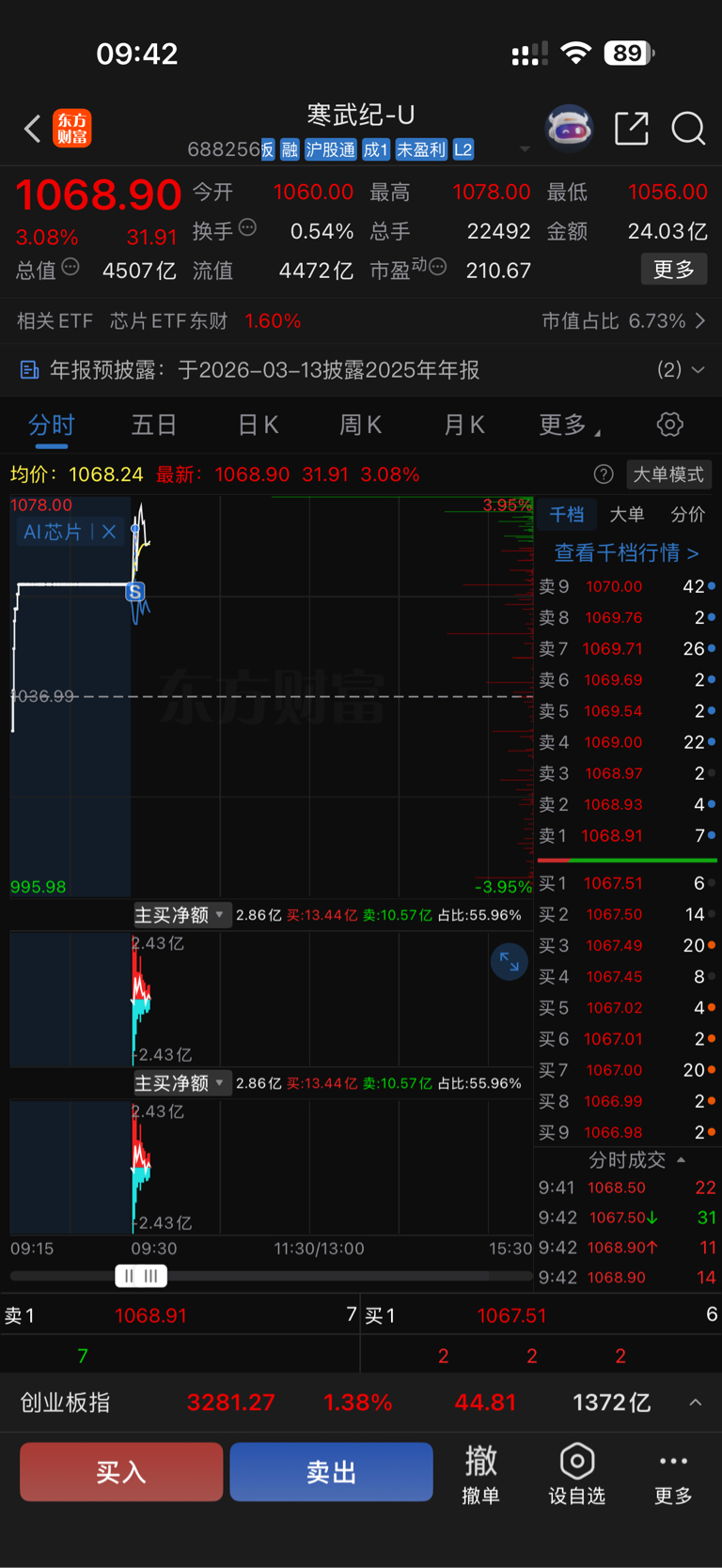Tap the 买1 1067.51 order book row
The width and height of the screenshot is (722, 1568).
627,883
